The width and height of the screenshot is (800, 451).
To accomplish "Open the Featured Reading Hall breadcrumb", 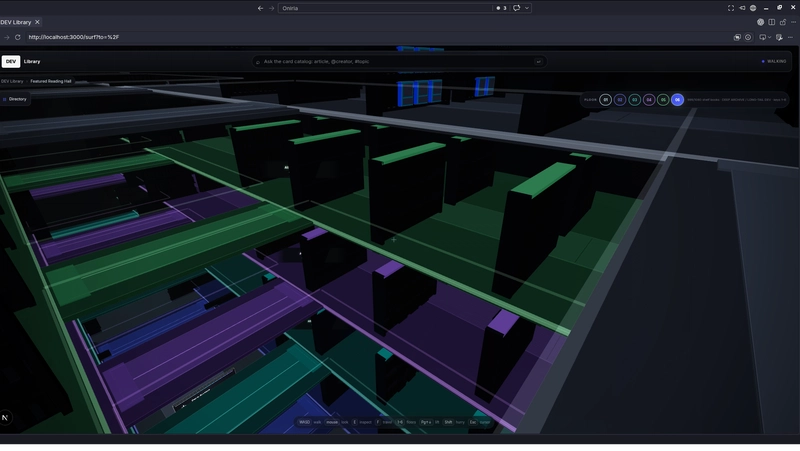I will pos(51,81).
